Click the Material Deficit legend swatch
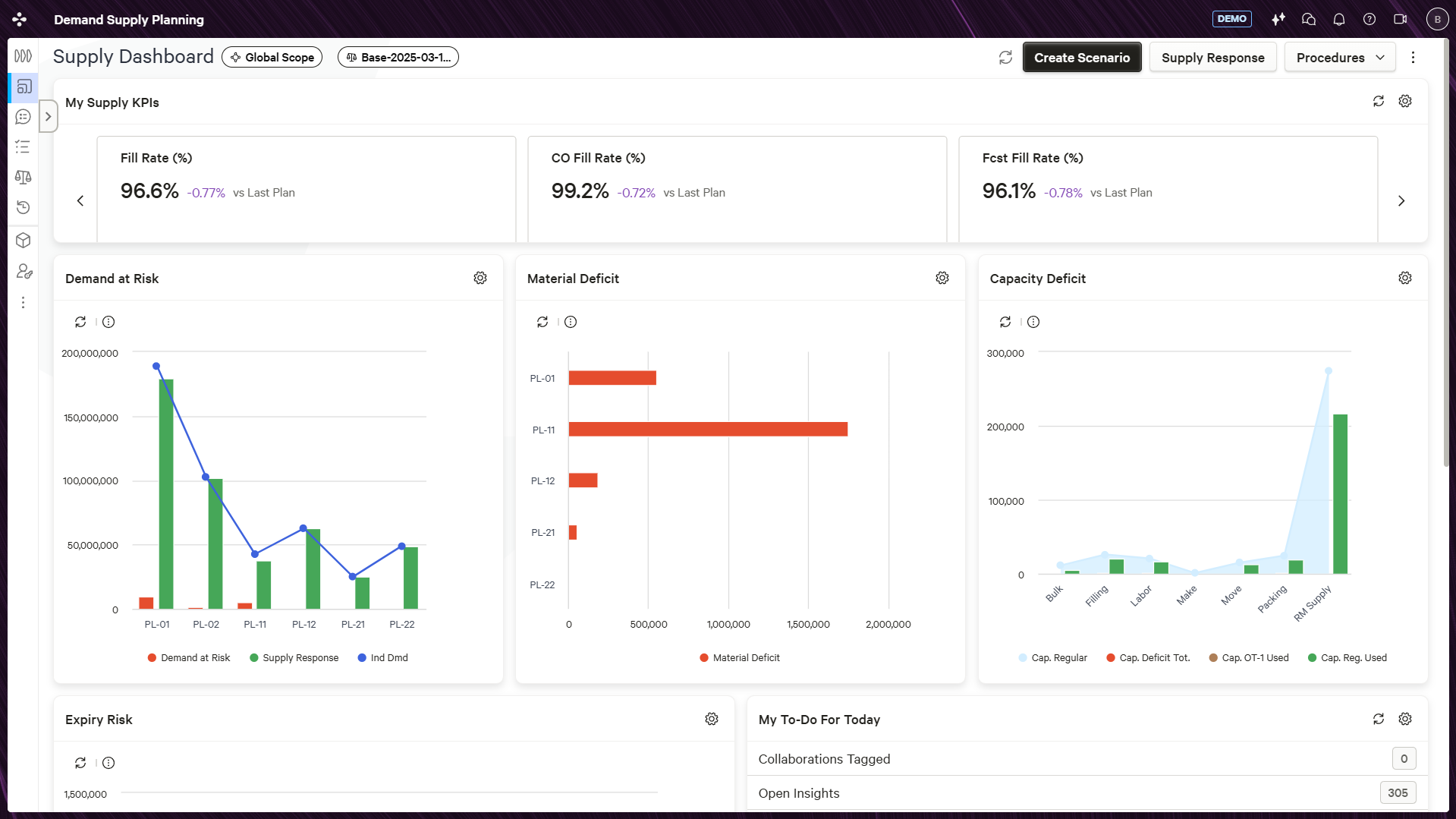1456x819 pixels. pos(704,658)
